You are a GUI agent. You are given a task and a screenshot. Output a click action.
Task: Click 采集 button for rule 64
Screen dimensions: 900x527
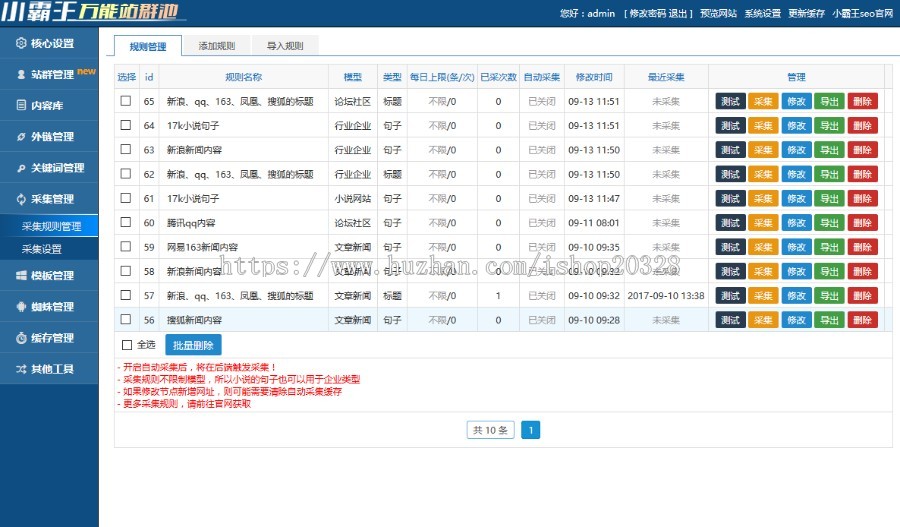(x=763, y=125)
